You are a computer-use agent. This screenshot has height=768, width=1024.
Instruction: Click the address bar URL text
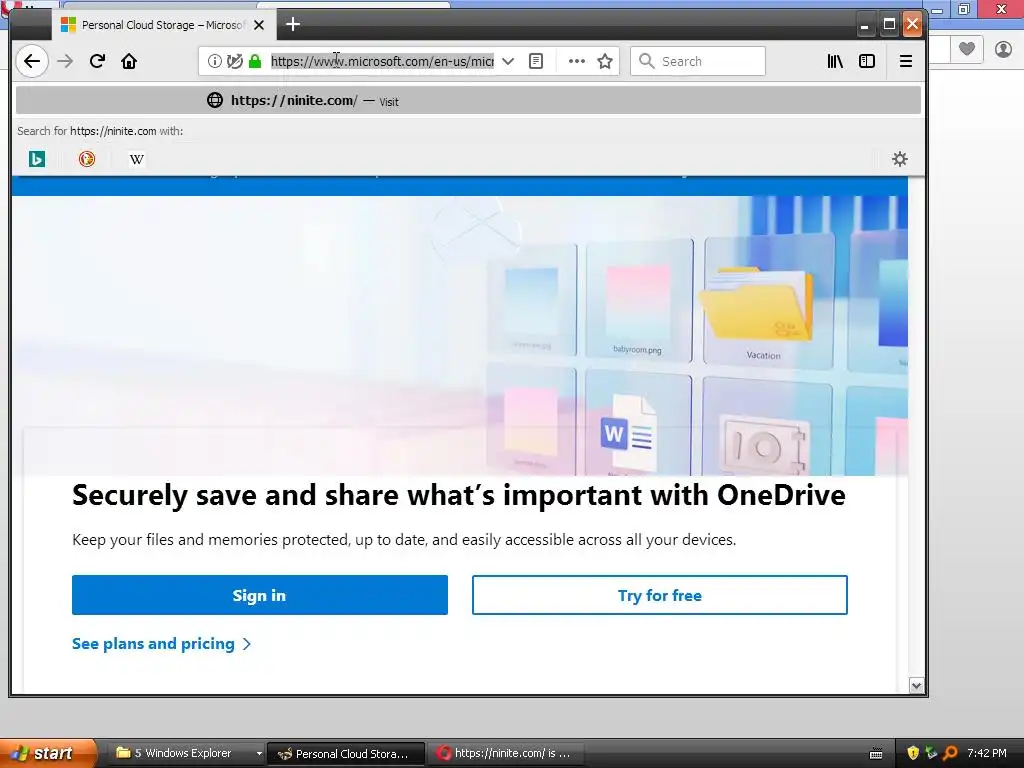[382, 61]
